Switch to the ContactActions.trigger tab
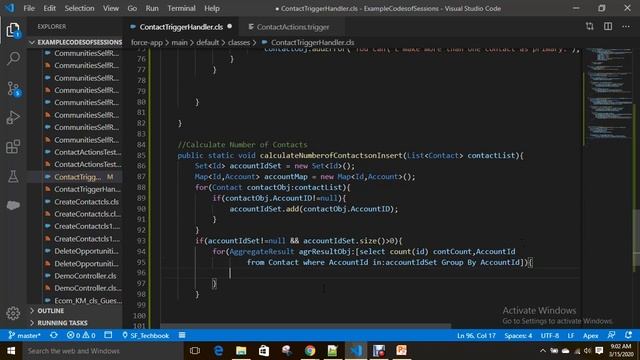The width and height of the screenshot is (640, 360). pos(293,27)
